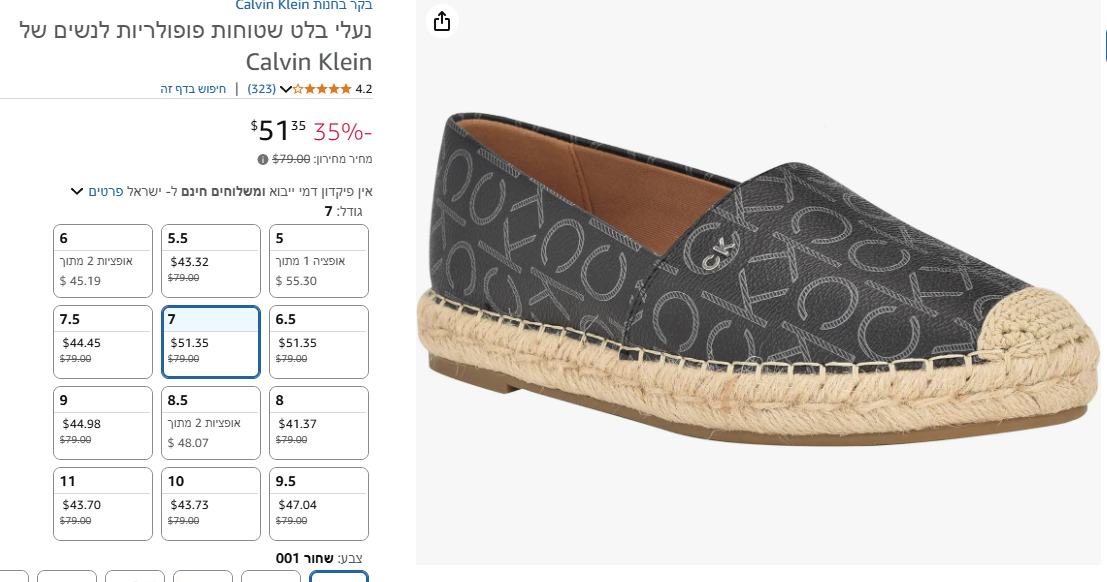Open the 323 customer reviews link
The height and width of the screenshot is (582, 1107).
pos(262,89)
